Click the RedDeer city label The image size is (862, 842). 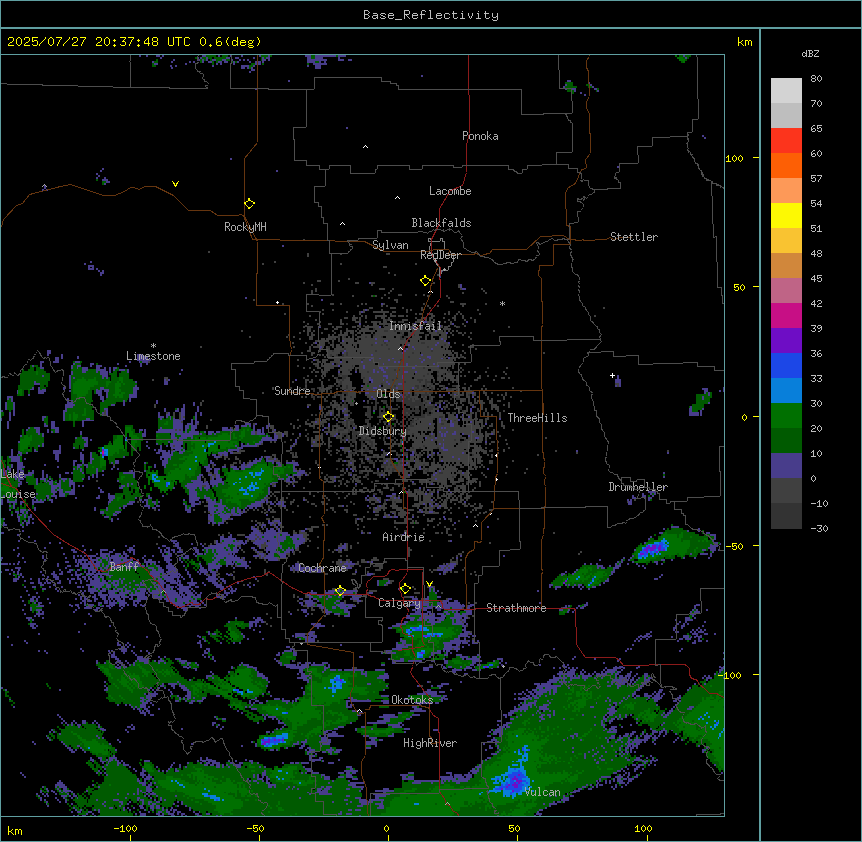pyautogui.click(x=440, y=255)
